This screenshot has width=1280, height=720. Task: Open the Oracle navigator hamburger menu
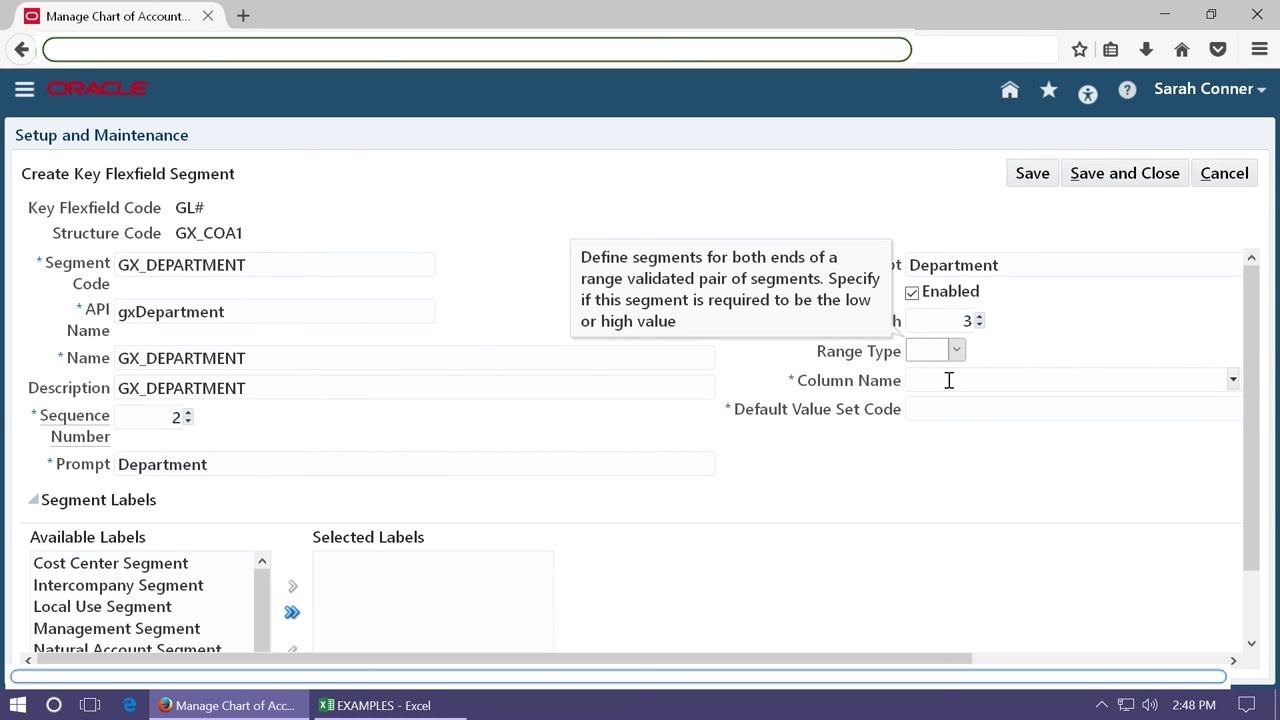(x=25, y=89)
